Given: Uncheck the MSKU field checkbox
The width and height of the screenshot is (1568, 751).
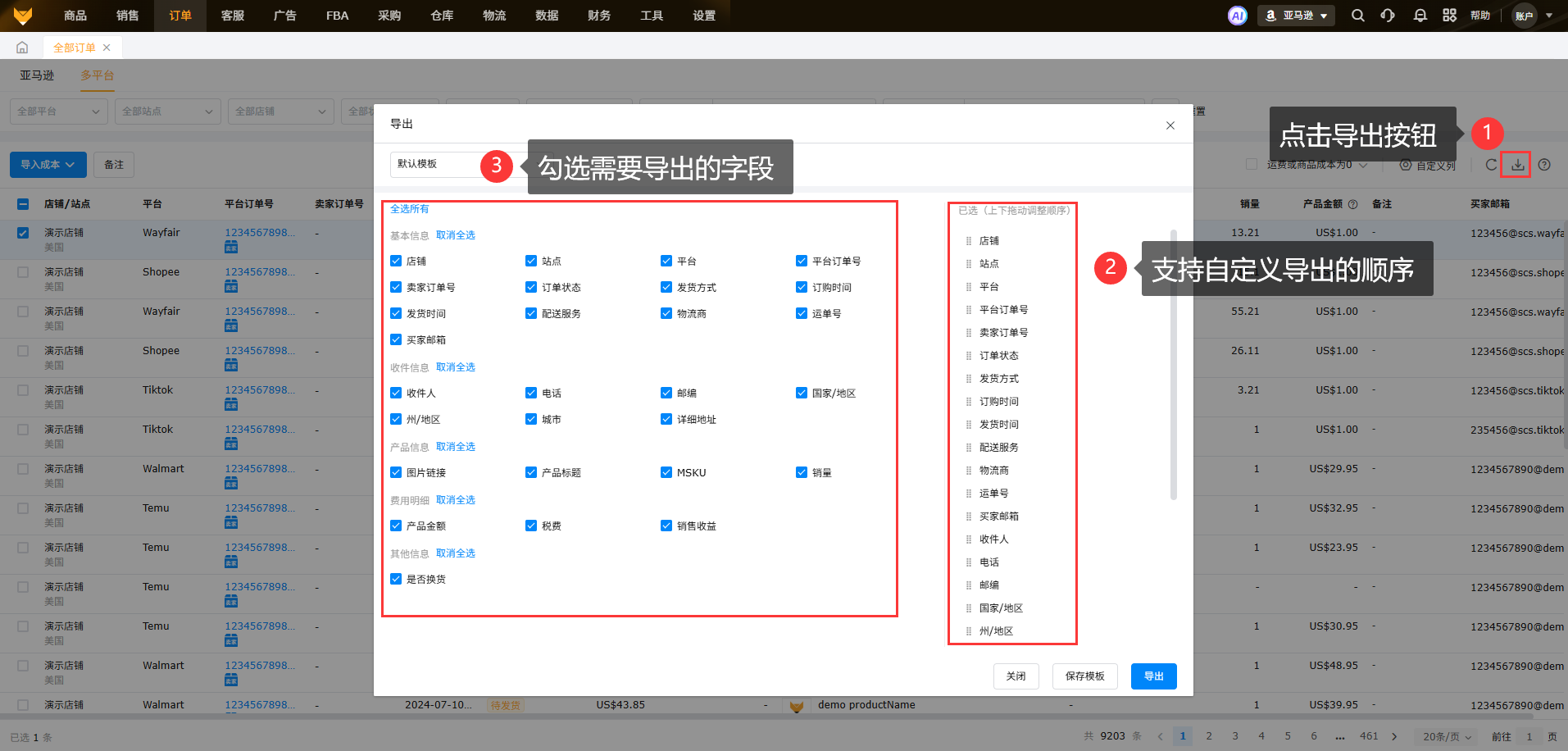Looking at the screenshot, I should 666,473.
